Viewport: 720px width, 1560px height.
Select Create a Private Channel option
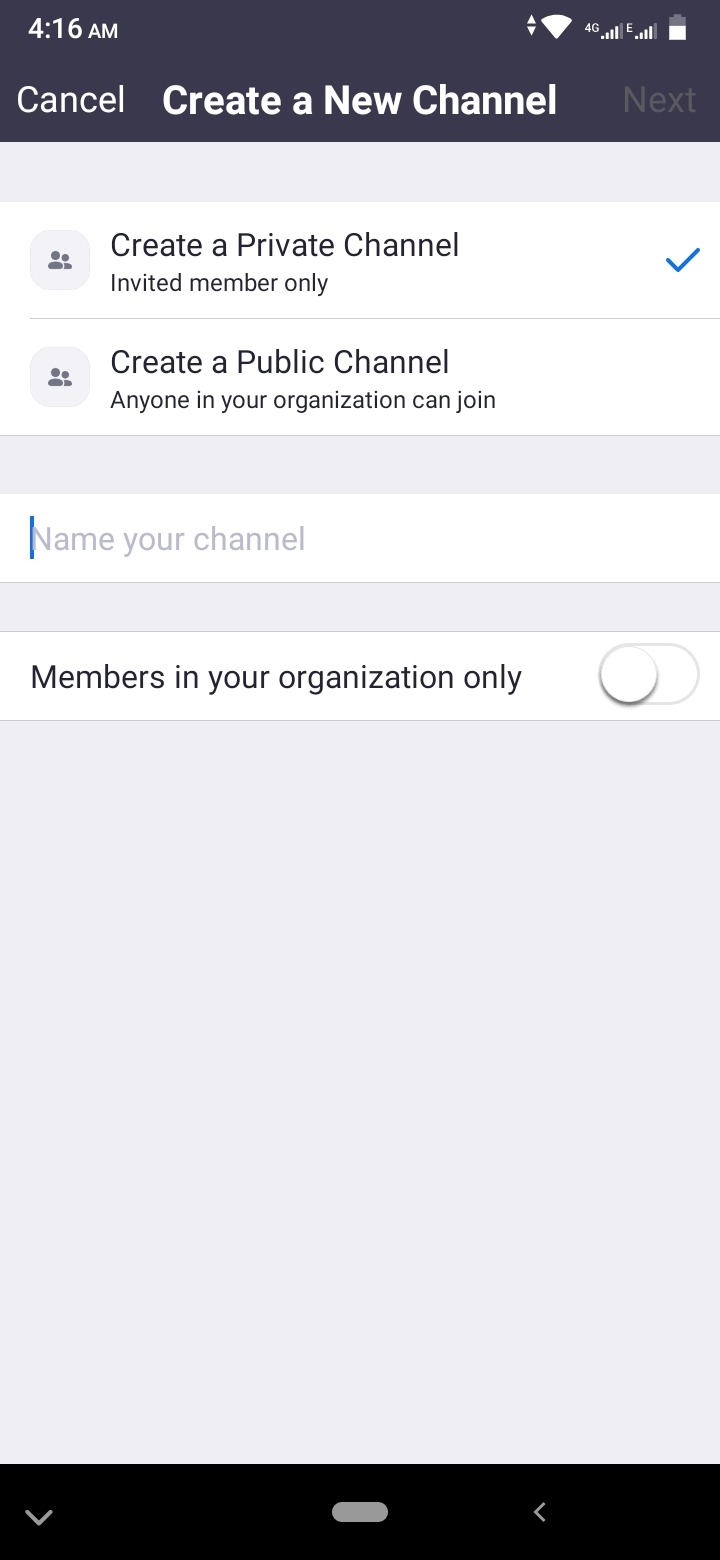click(284, 246)
